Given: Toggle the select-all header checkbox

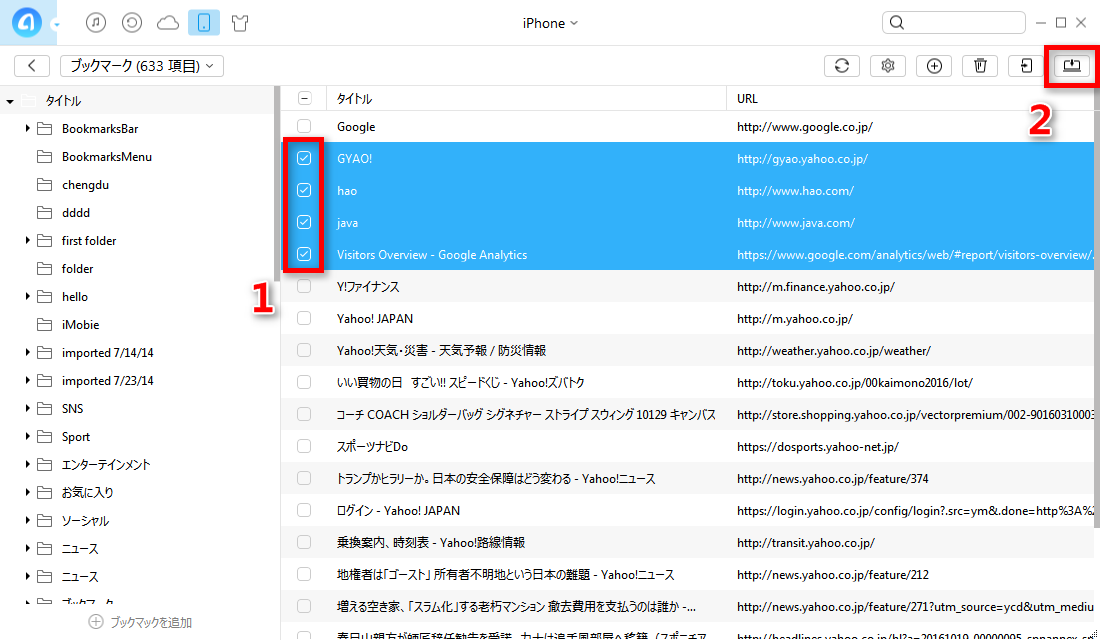Looking at the screenshot, I should click(x=304, y=98).
